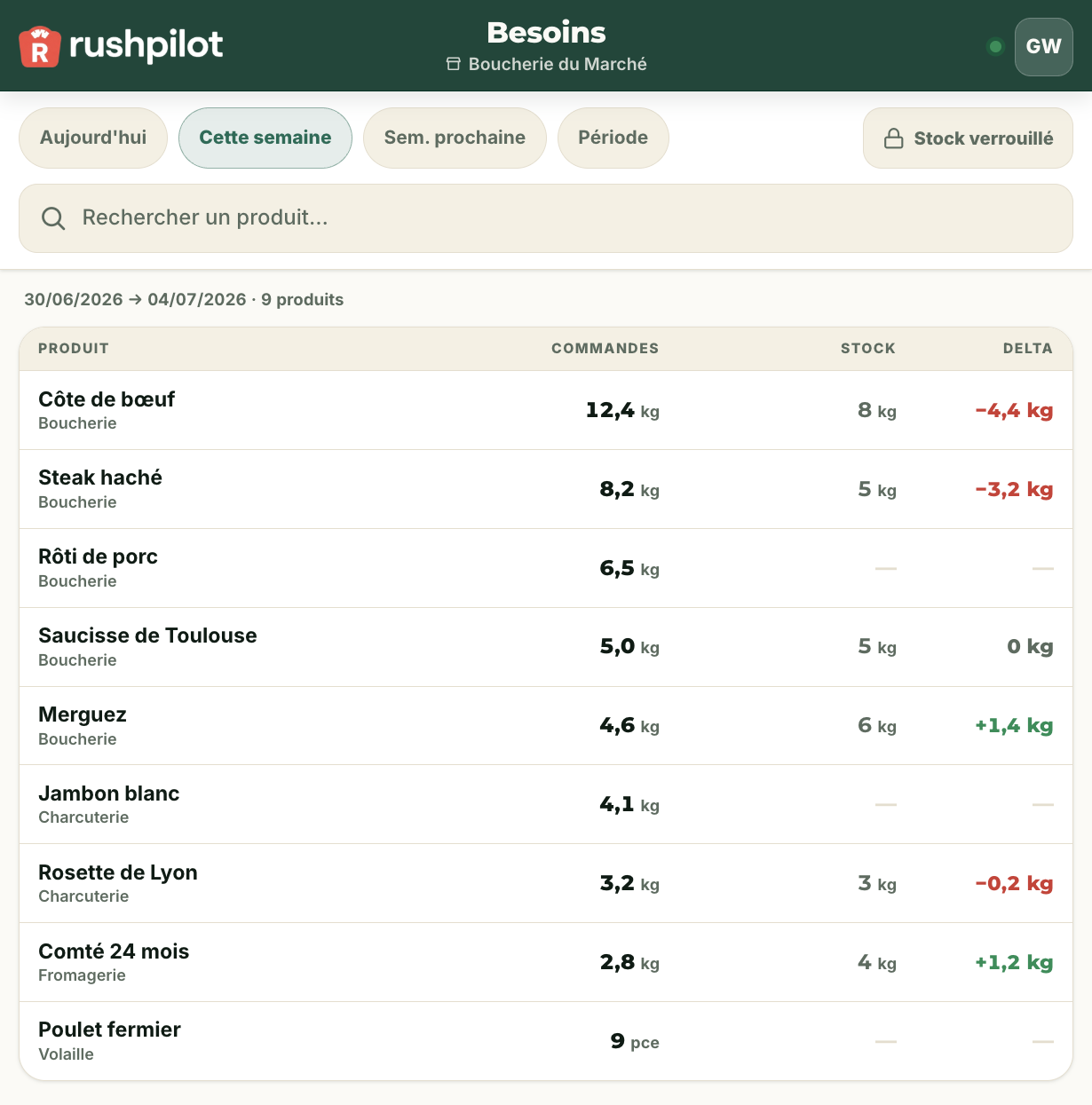Viewport: 1092px width, 1105px height.
Task: Click the 4 kg stock for Comté 24 mois
Action: click(x=877, y=963)
